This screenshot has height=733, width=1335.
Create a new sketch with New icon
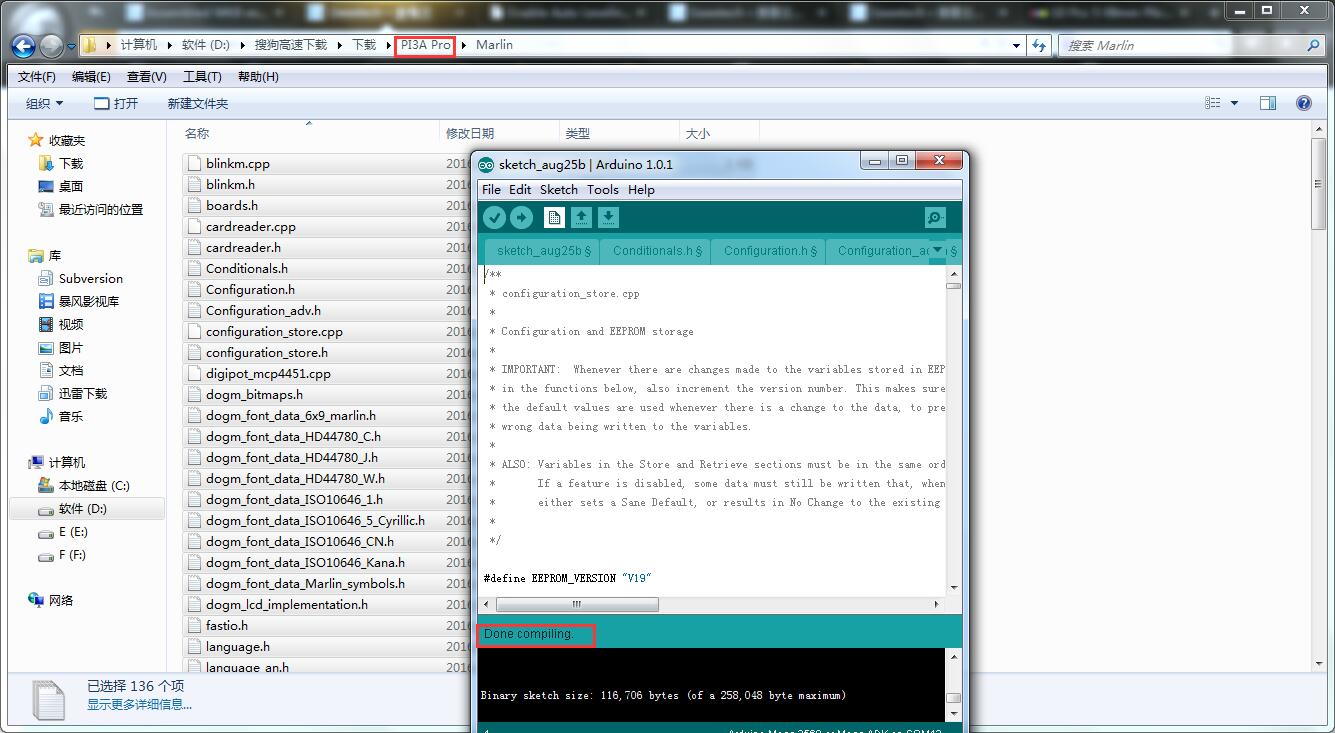coord(554,218)
